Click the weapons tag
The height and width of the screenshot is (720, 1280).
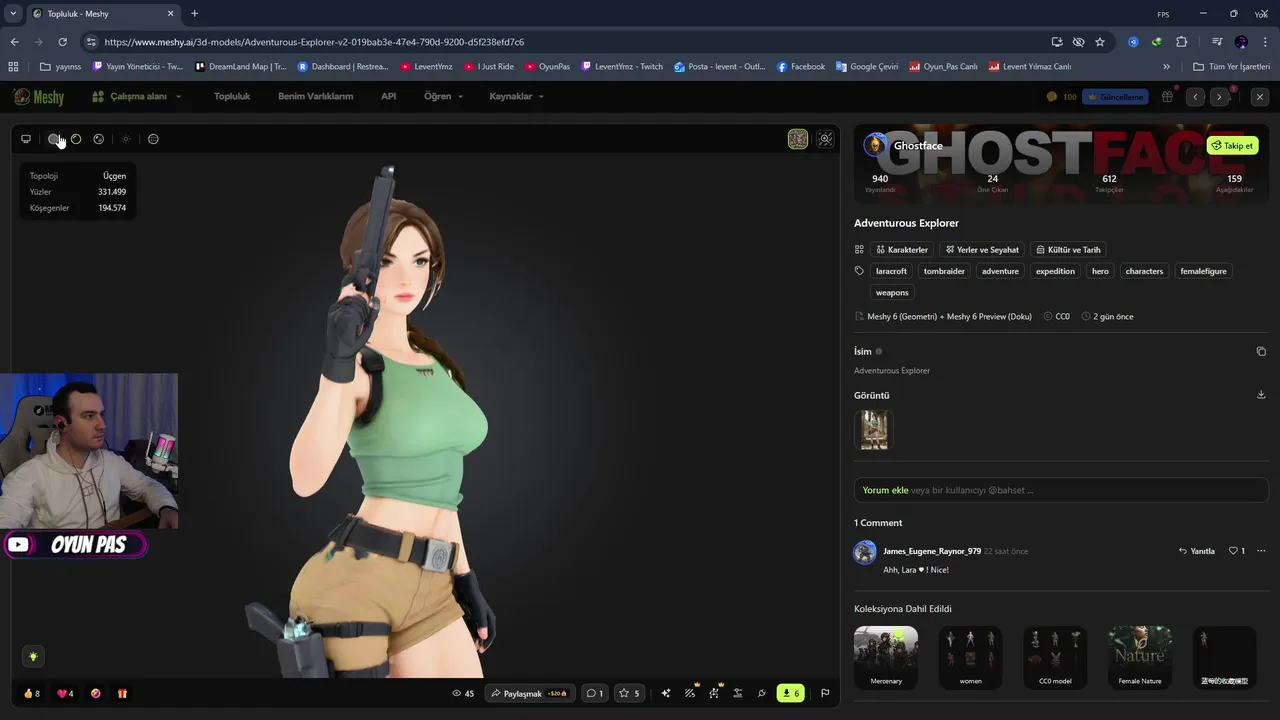(892, 293)
